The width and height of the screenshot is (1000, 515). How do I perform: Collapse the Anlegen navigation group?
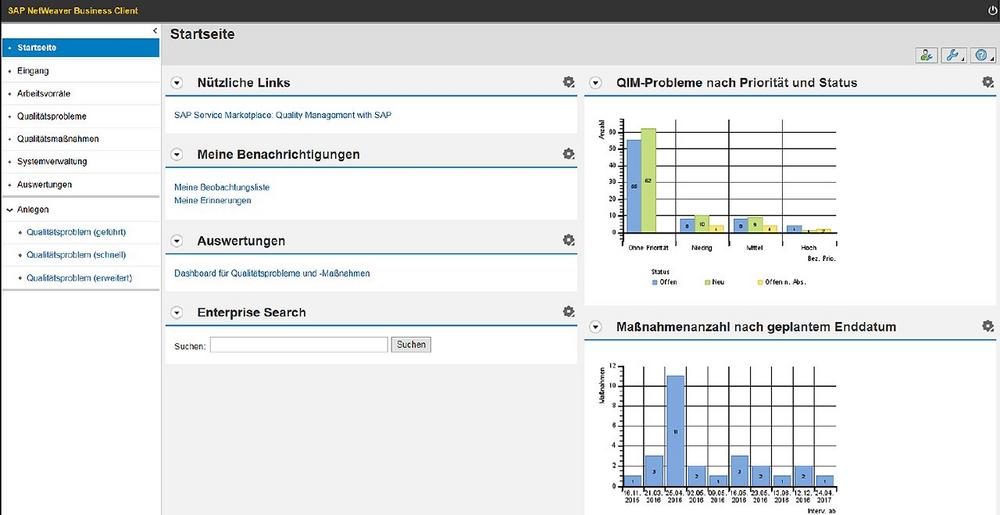click(x=9, y=210)
